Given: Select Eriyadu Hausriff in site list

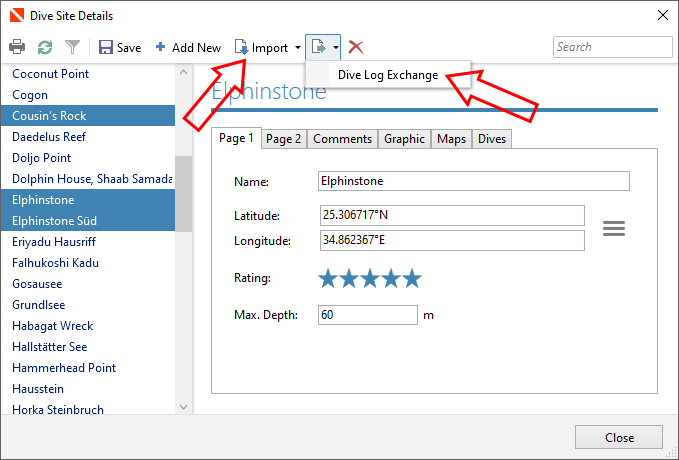Looking at the screenshot, I should click(x=88, y=242).
